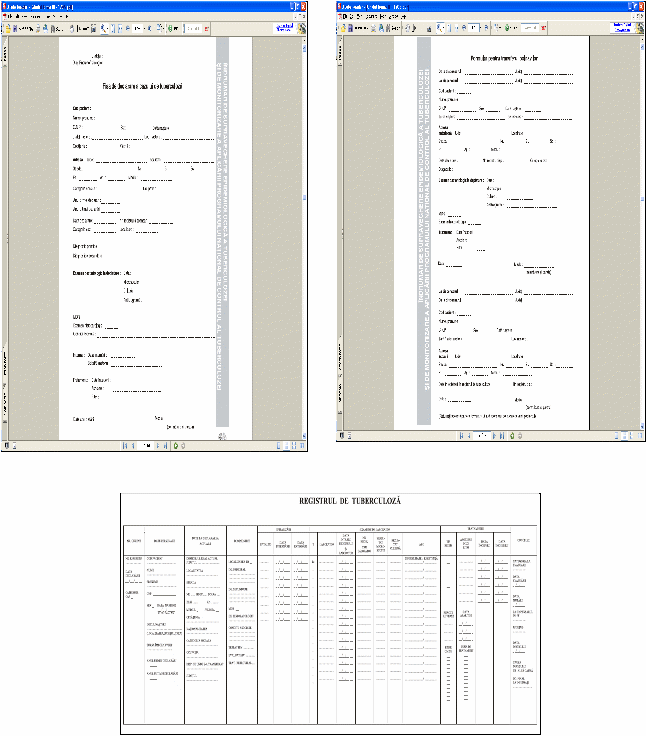Viewport: 646px width, 736px height.
Task: Last page arrow in left window status bar
Action: coord(165,445)
